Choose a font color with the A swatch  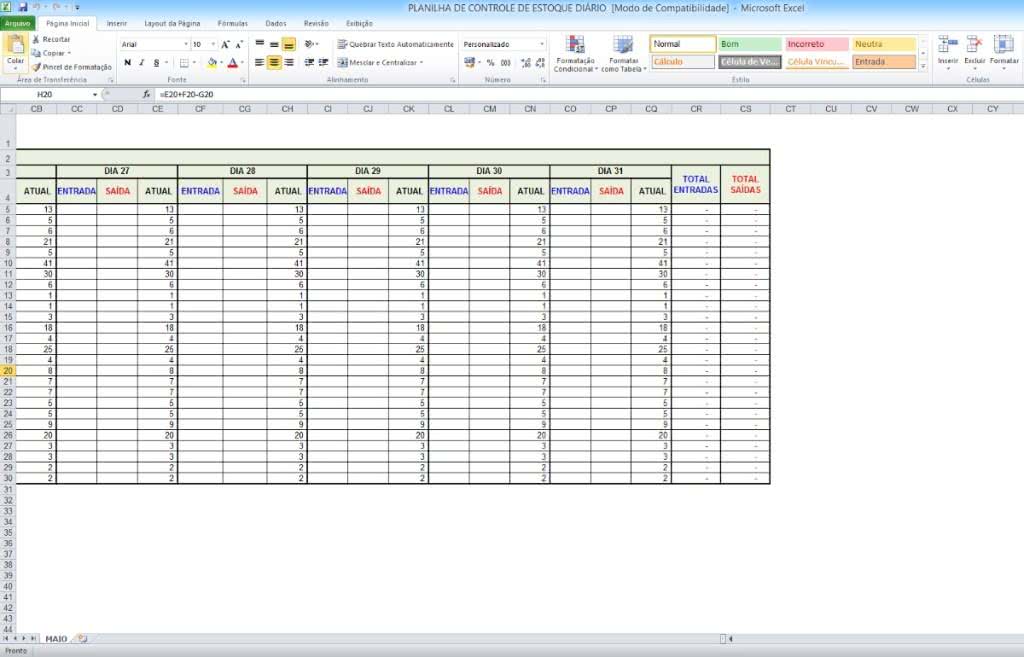[231, 64]
